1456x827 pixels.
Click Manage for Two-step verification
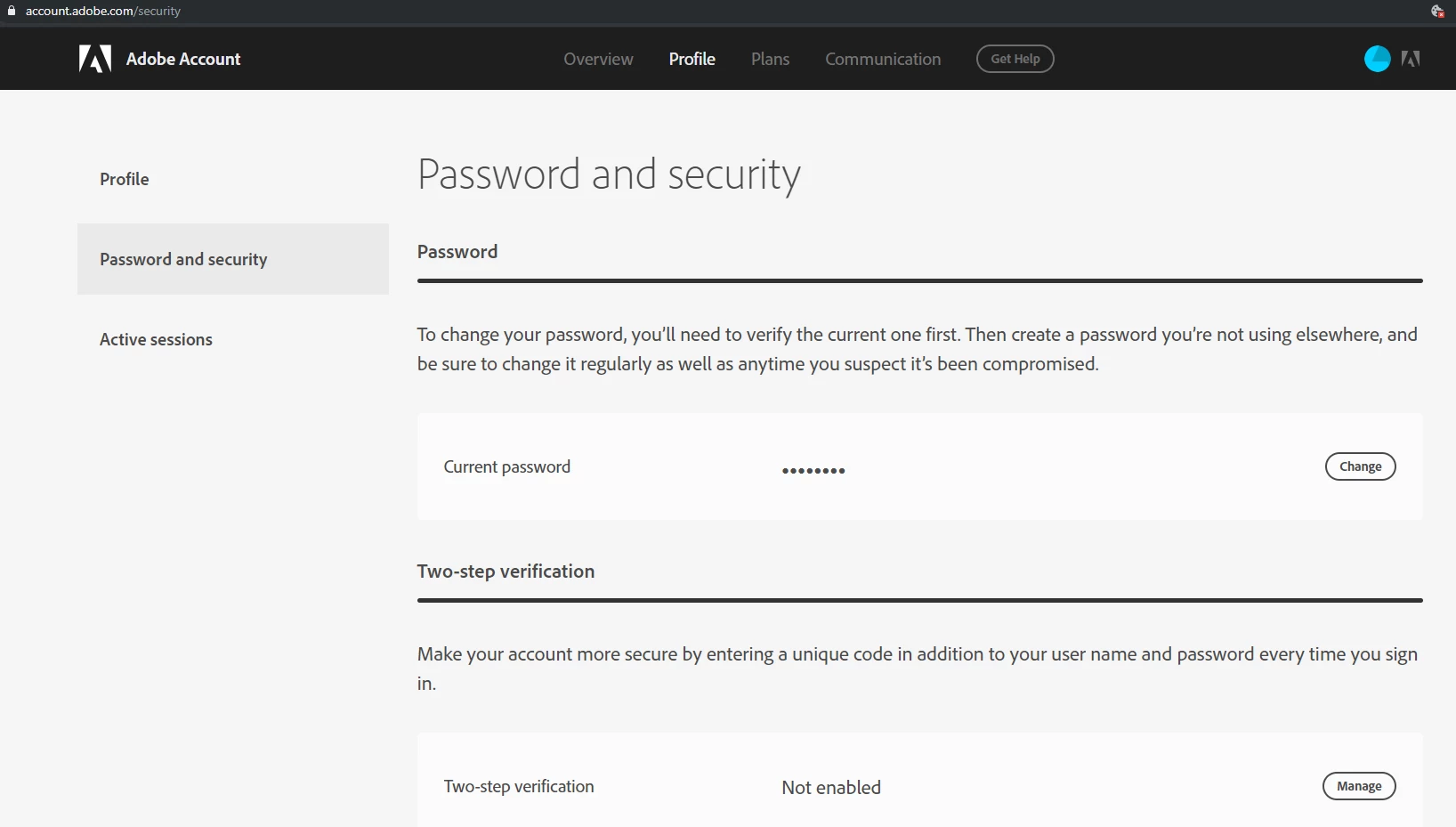click(x=1359, y=786)
